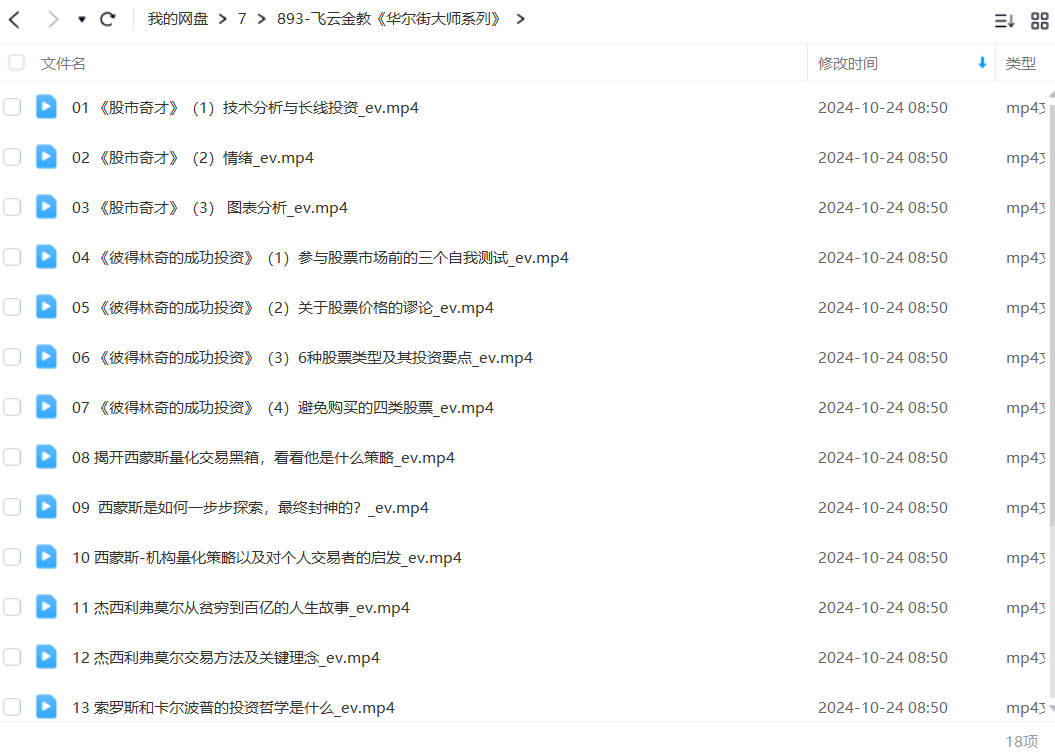1055x752 pixels.
Task: Click video icon of 07 避免购买的四类股票
Action: tap(46, 406)
